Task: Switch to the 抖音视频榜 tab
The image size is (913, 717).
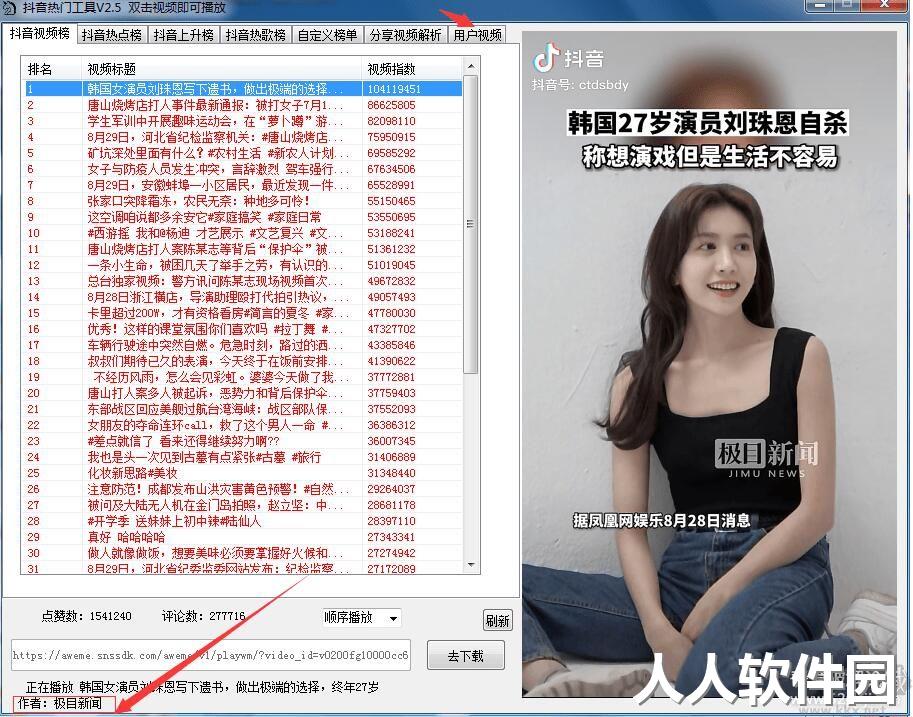Action: coord(40,33)
